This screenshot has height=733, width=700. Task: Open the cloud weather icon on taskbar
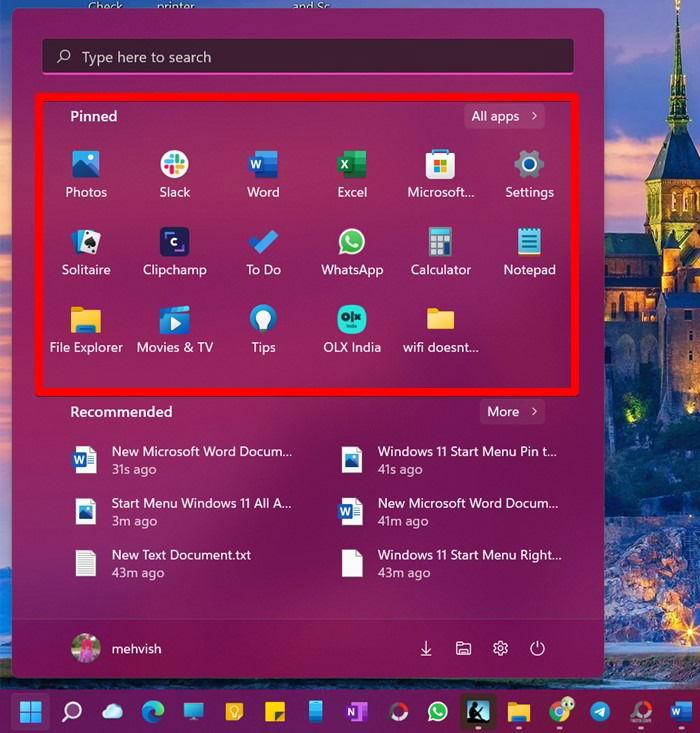pos(112,711)
